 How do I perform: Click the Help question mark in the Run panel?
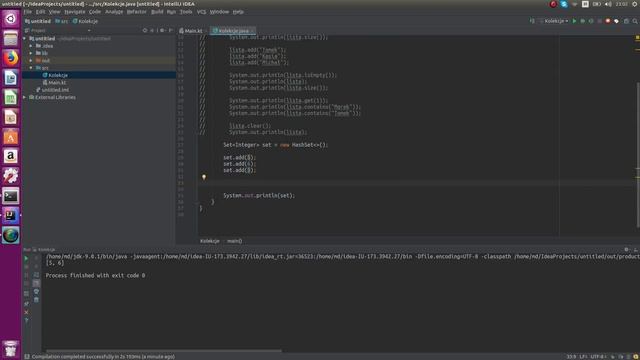[x=26, y=321]
